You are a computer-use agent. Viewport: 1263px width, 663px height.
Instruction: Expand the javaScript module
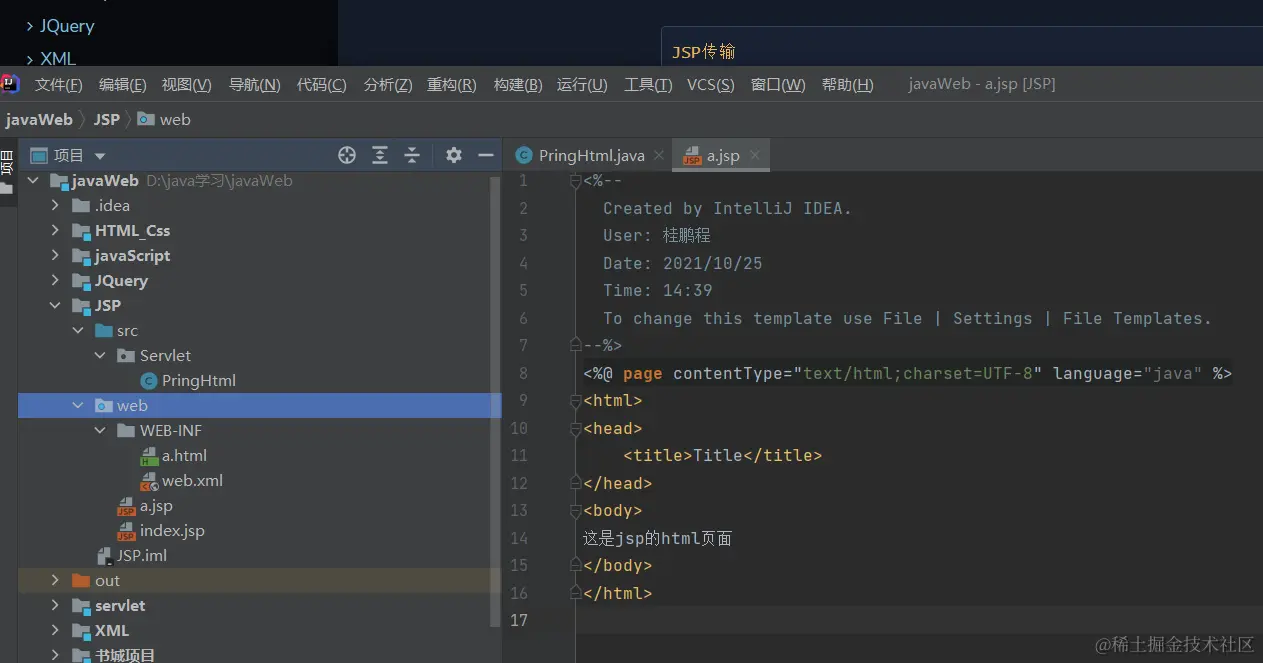(56, 256)
